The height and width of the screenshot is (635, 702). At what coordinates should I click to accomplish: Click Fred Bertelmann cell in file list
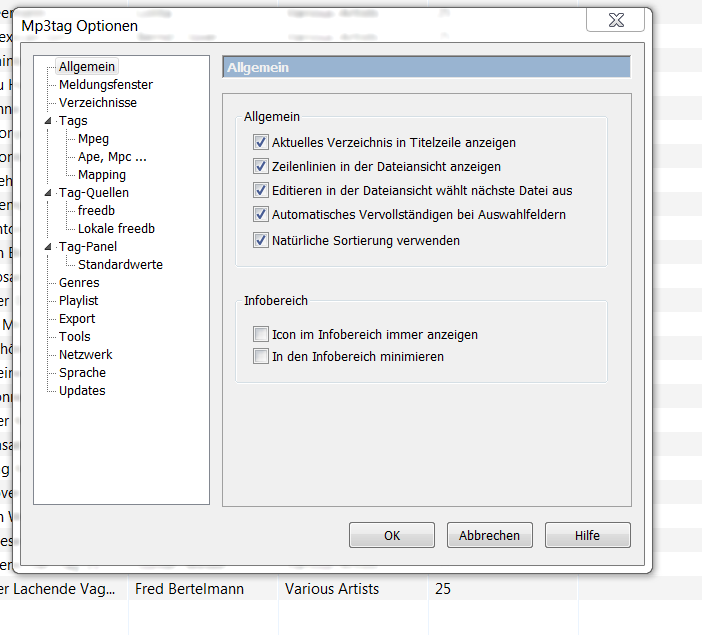pos(189,588)
